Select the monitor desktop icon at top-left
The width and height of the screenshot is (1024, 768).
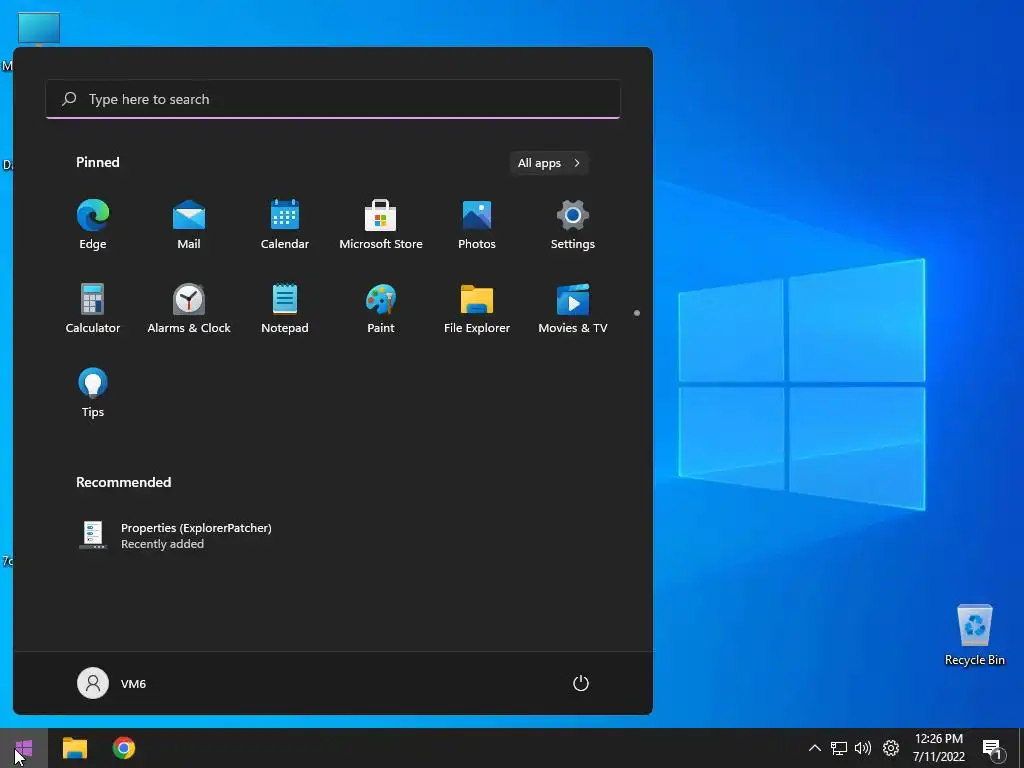[x=39, y=29]
